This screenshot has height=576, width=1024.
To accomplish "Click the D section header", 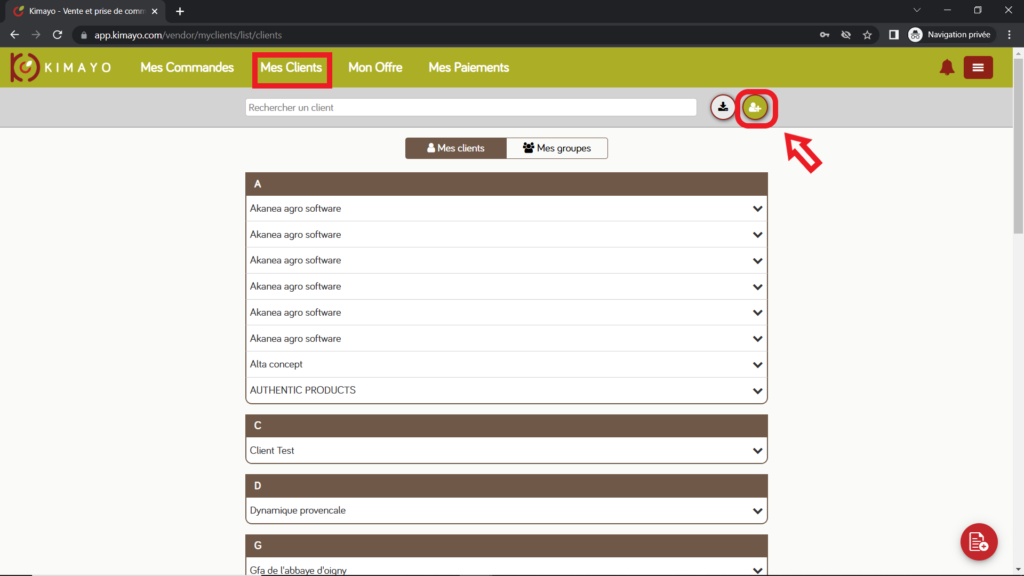I will (x=506, y=486).
